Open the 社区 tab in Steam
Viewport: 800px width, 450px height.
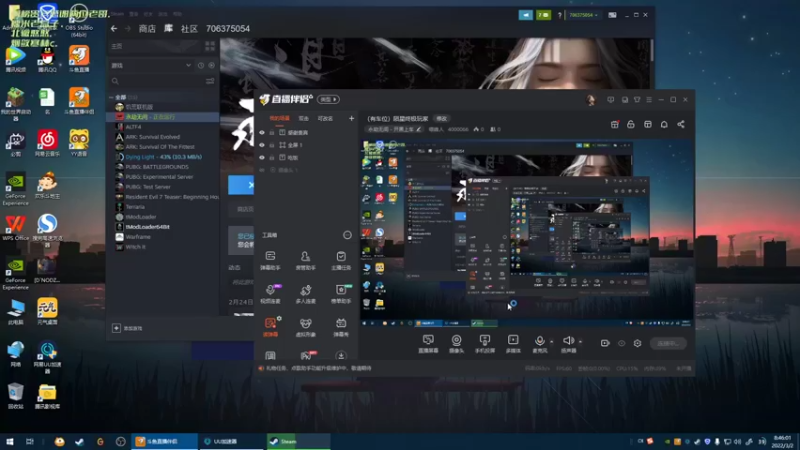tap(189, 29)
